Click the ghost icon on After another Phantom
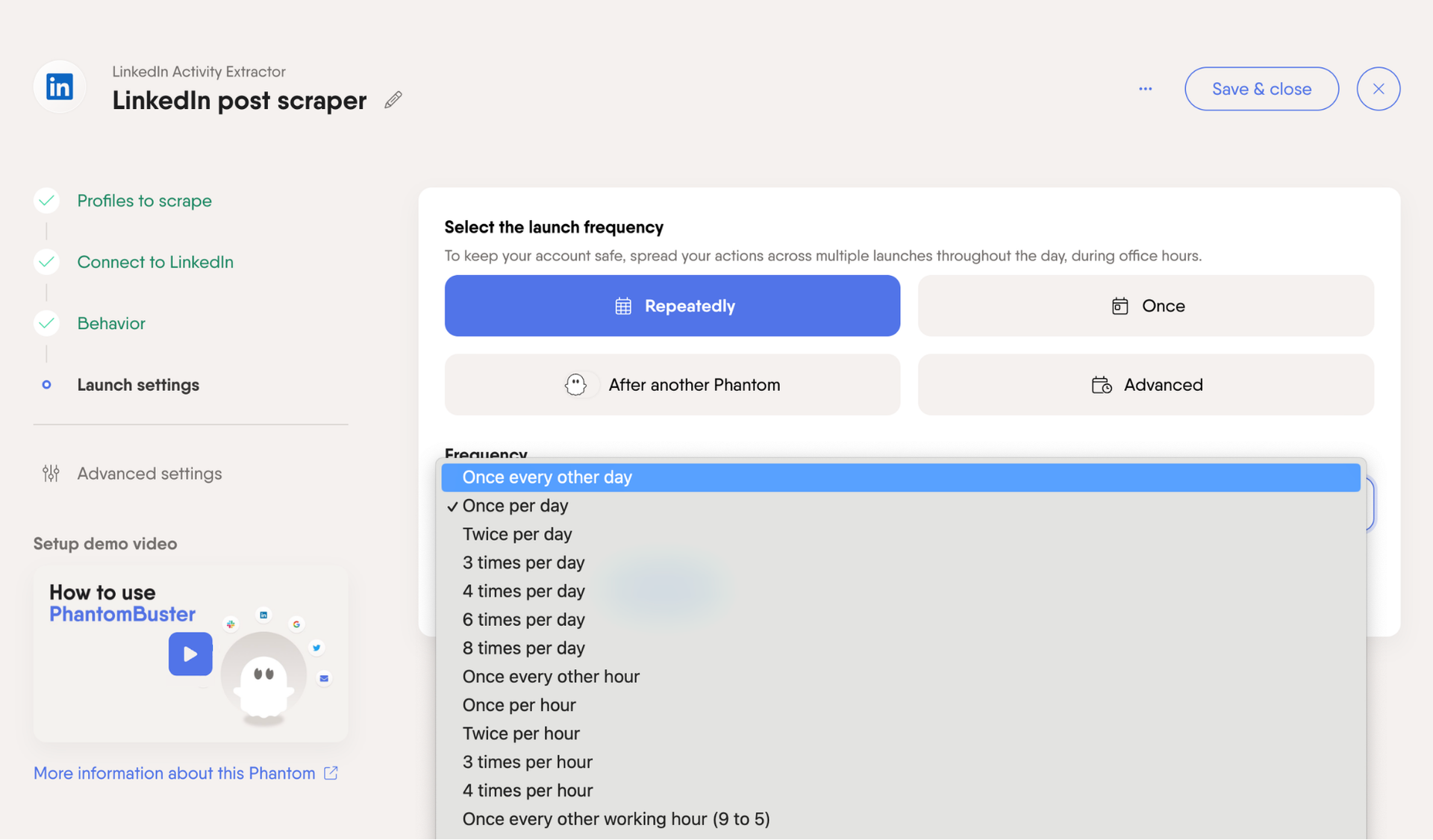Screen dimensions: 1433x840 pyautogui.click(x=576, y=384)
